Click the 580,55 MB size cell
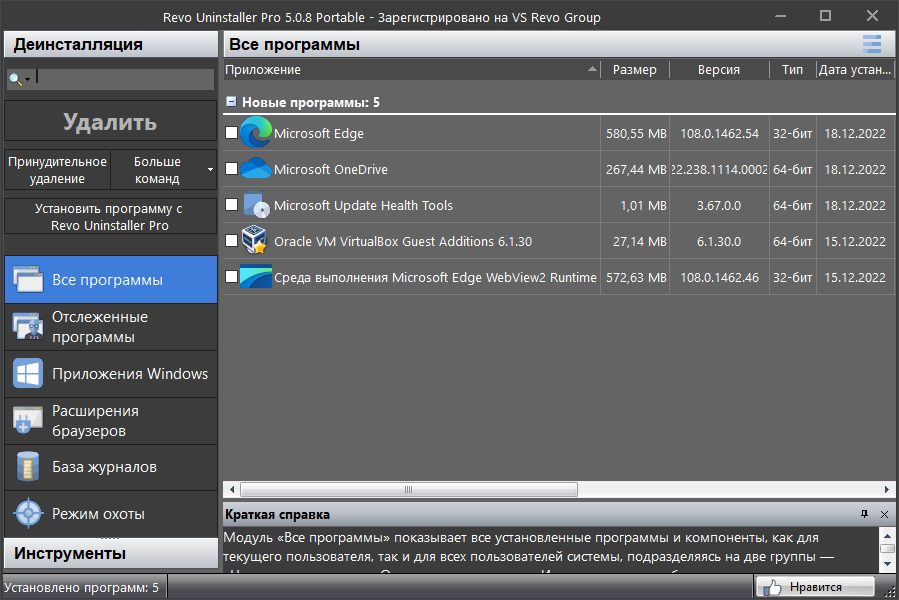The width and height of the screenshot is (899, 600). point(636,134)
